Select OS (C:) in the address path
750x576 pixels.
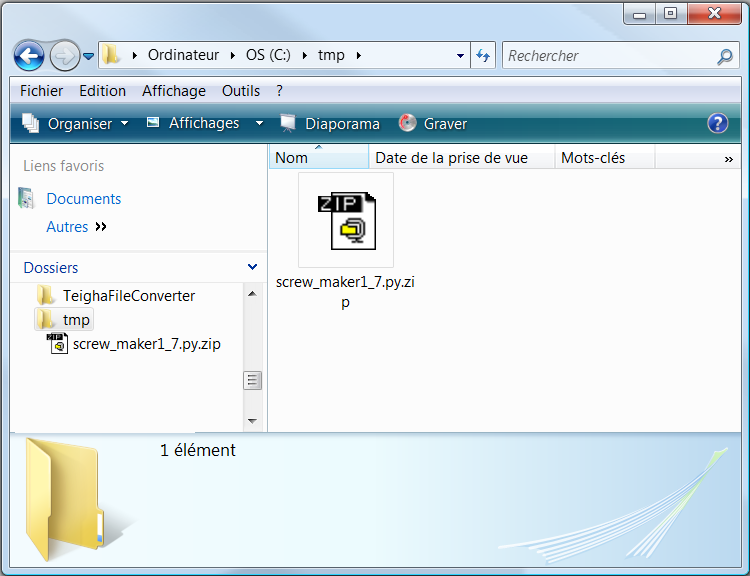pos(268,55)
